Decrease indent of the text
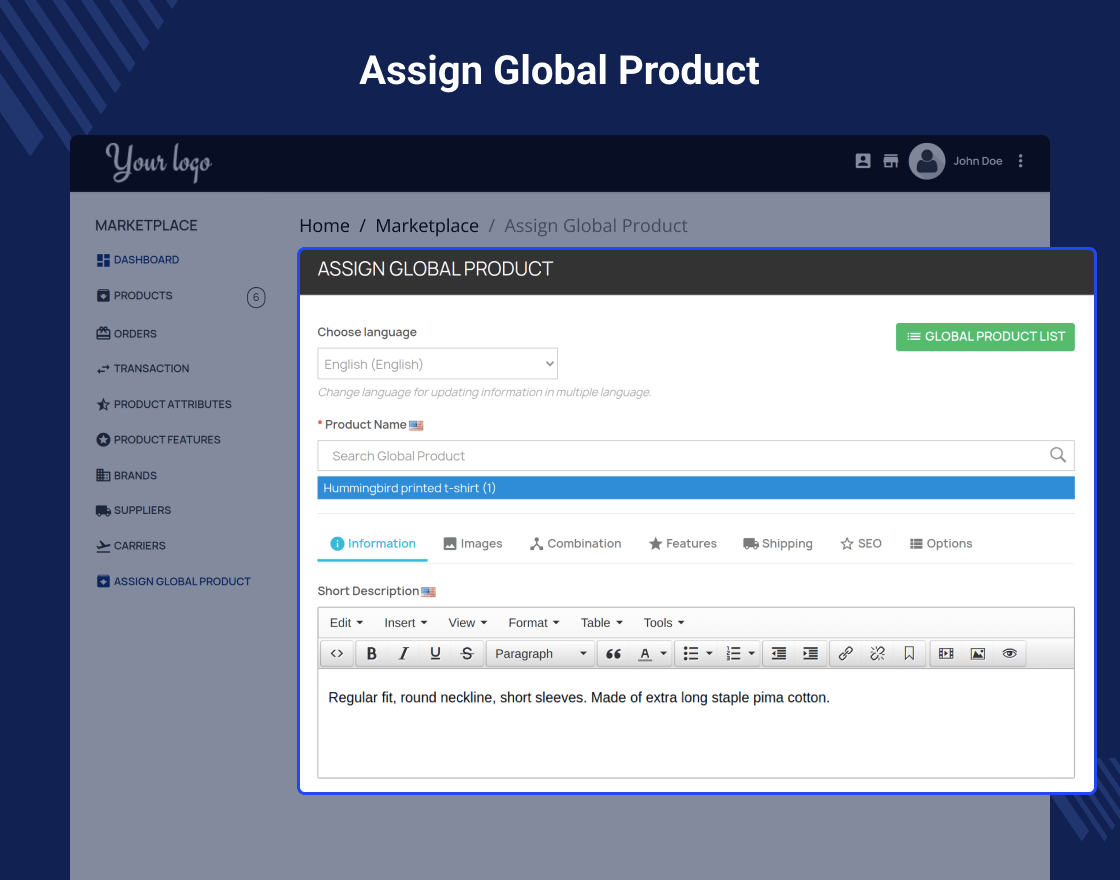 [x=779, y=654]
